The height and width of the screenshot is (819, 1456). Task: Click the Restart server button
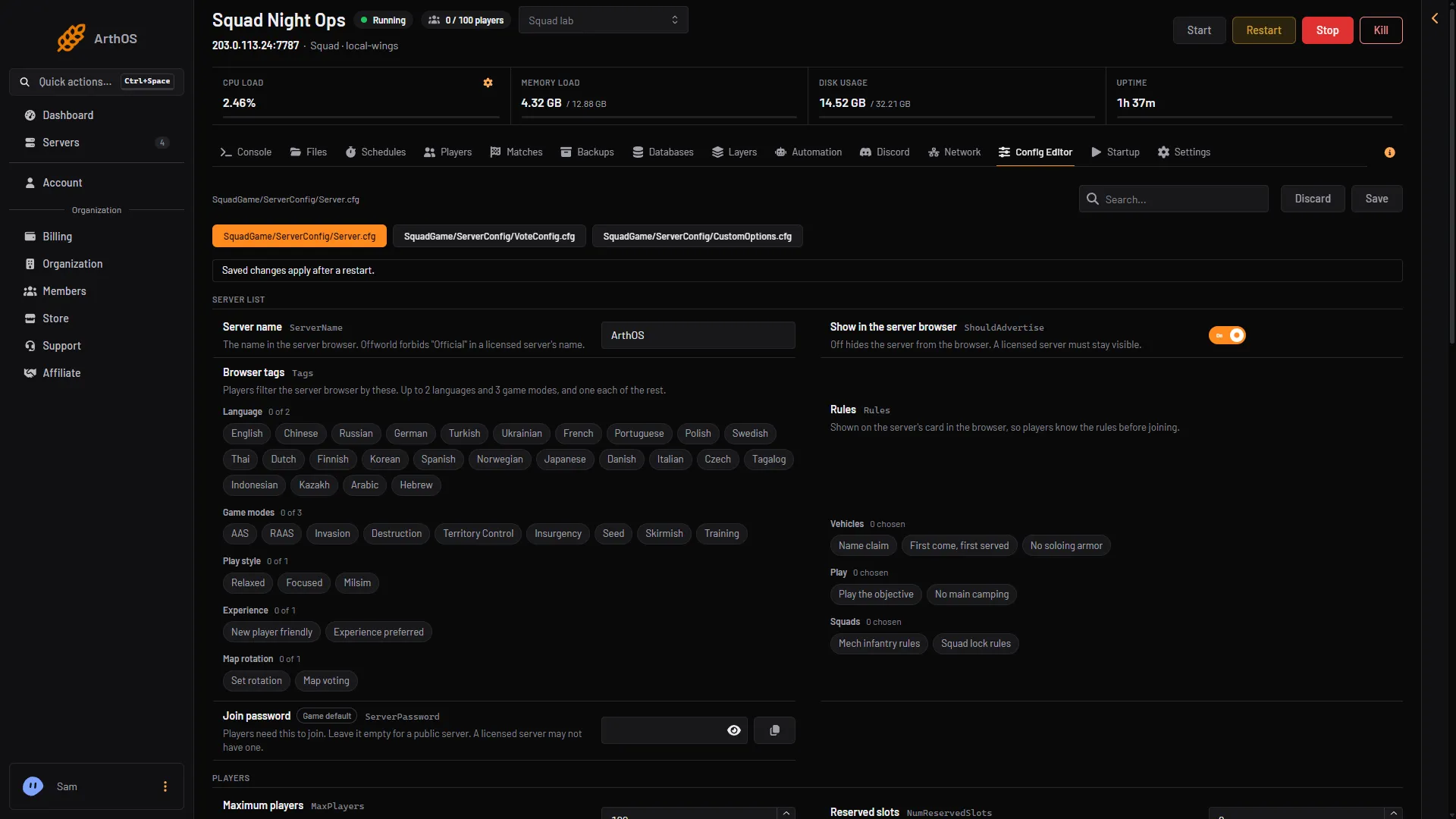point(1263,30)
